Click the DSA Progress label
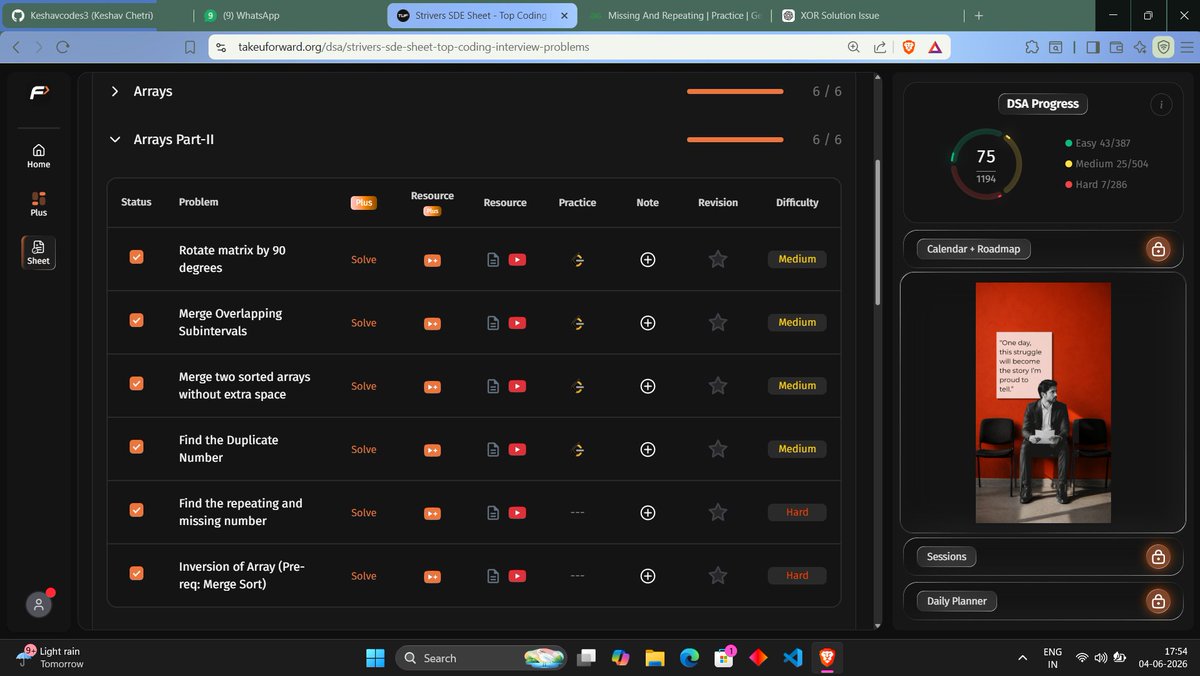Screen dimensions: 1200x676 tap(1042, 104)
